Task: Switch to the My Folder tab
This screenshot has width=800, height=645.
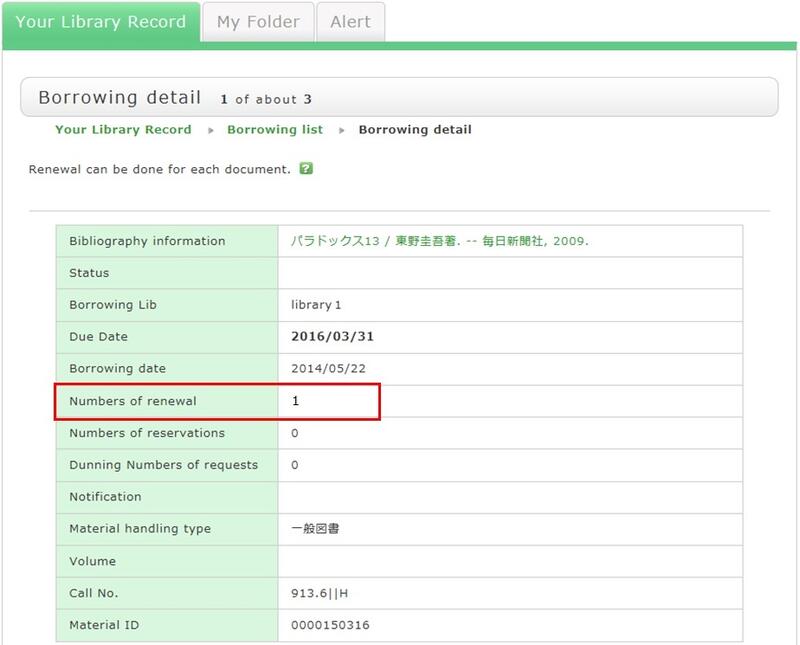Action: (258, 22)
